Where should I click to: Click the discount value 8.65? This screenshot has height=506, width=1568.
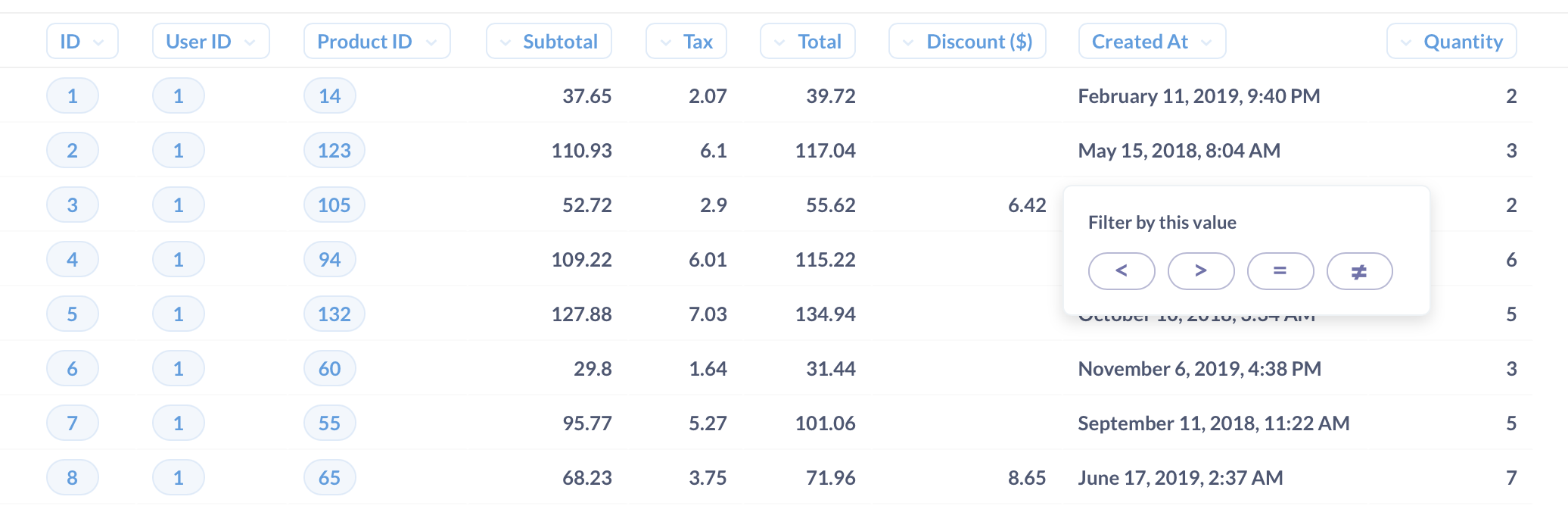pyautogui.click(x=1026, y=478)
